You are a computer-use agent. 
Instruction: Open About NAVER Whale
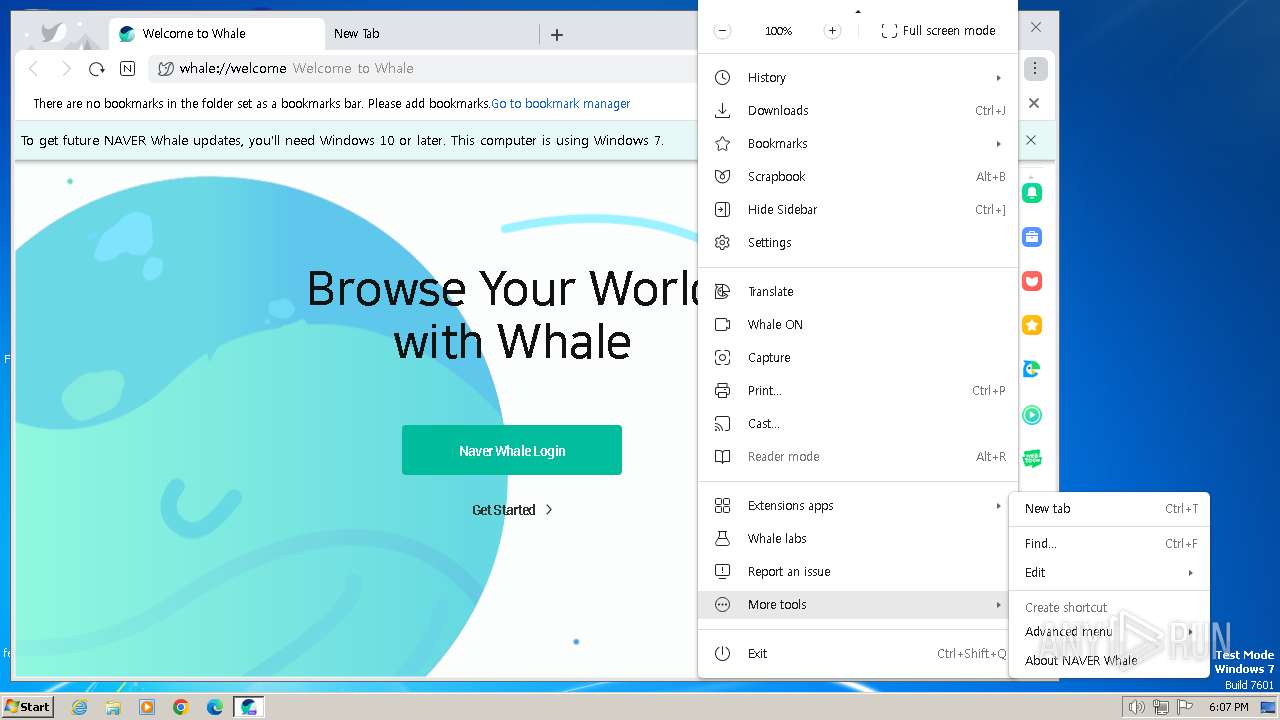coord(1110,661)
